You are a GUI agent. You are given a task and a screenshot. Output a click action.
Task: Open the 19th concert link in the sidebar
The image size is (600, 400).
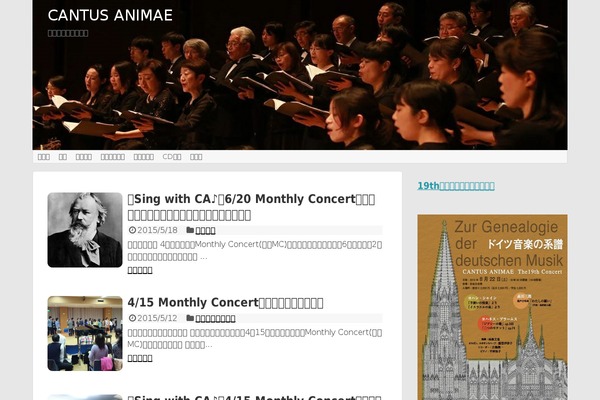point(456,186)
